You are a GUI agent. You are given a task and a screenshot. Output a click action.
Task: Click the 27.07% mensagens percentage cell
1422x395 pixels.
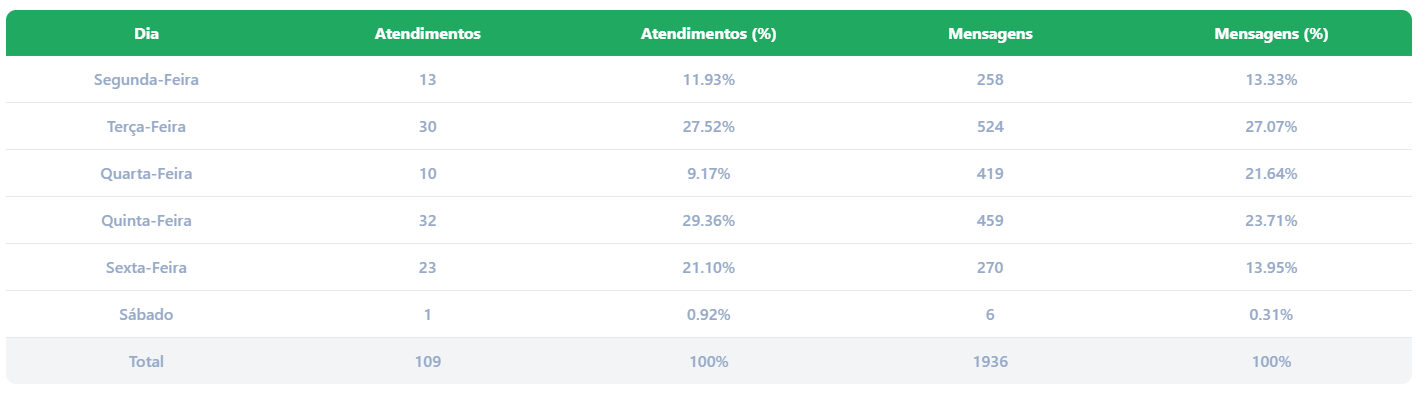pos(1271,127)
